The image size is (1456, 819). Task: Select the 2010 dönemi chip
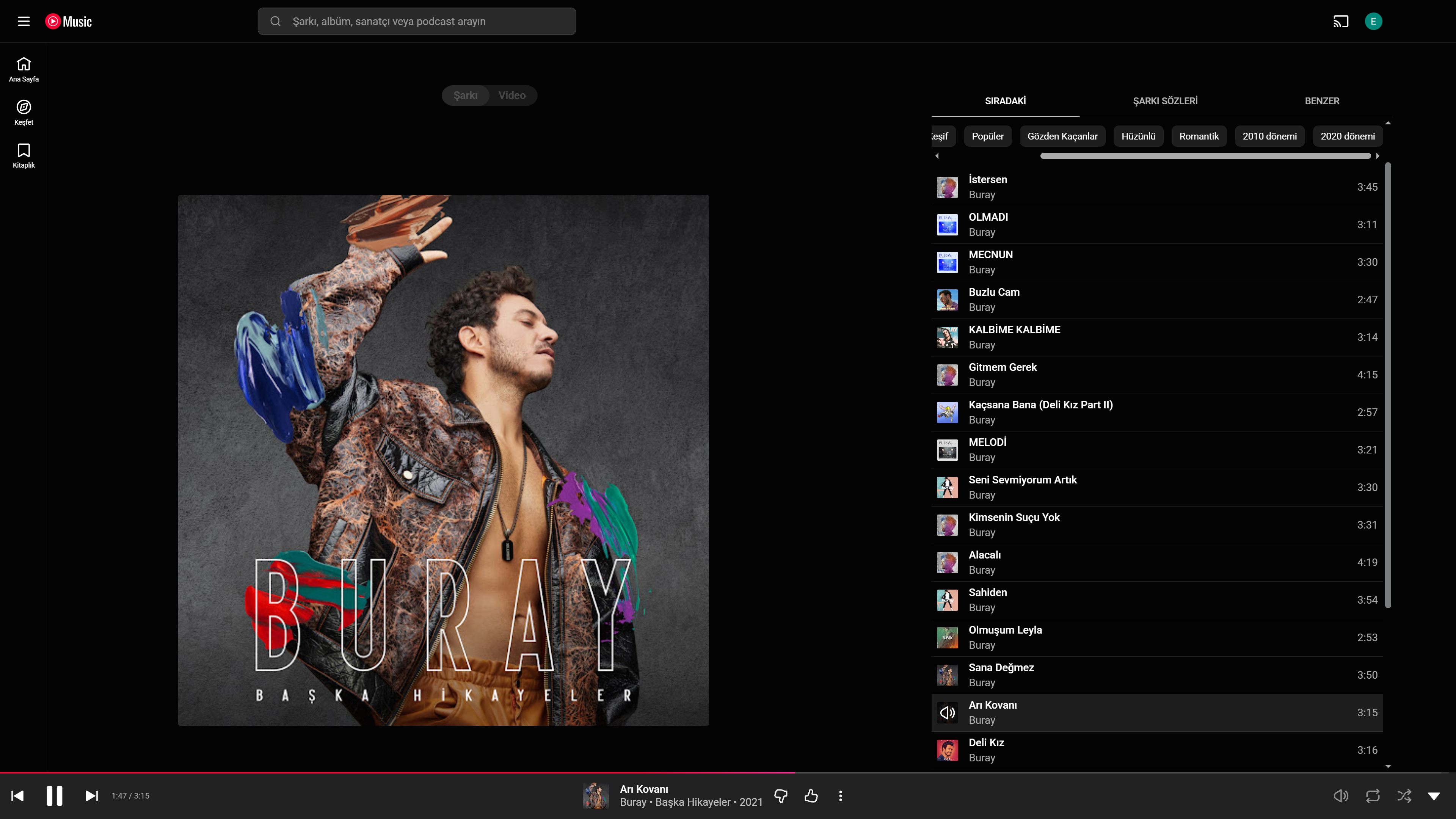click(x=1269, y=136)
